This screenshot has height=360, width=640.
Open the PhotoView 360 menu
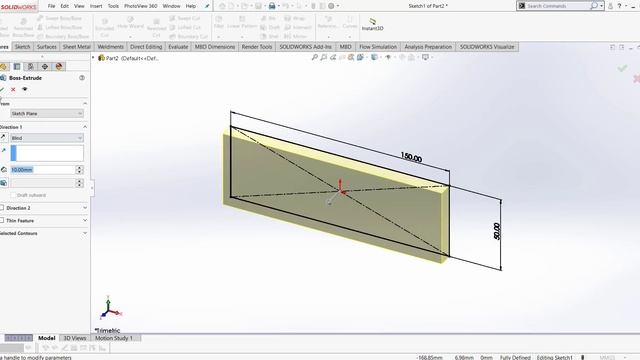click(140, 6)
